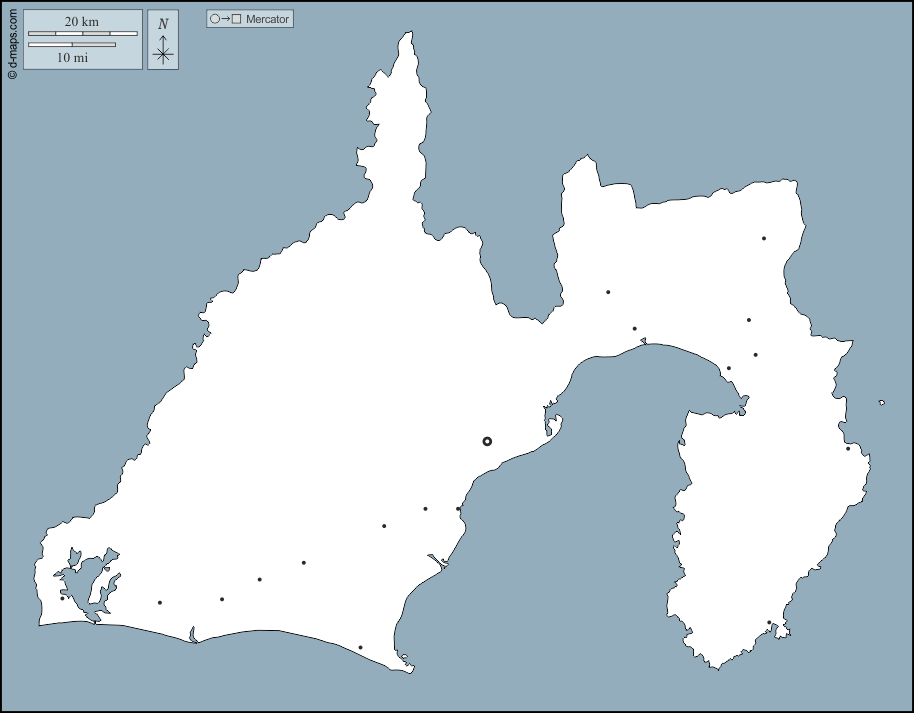
Task: Select the coastal dot just southwest of the capital
Action: (458, 509)
